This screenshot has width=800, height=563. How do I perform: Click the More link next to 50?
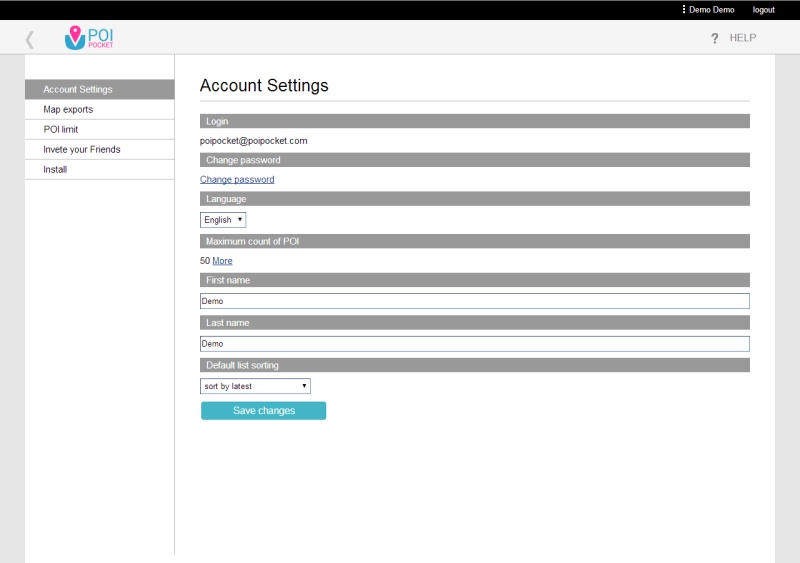[x=222, y=261]
